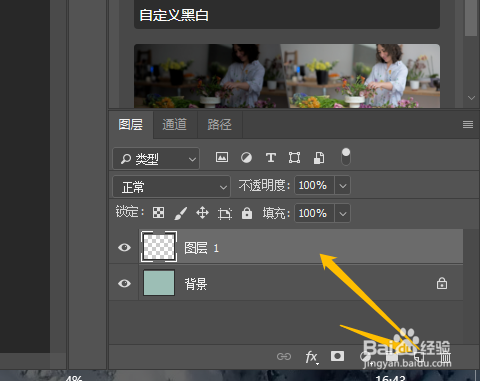480x381 pixels.
Task: Switch to the 通道 tab
Action: (175, 125)
